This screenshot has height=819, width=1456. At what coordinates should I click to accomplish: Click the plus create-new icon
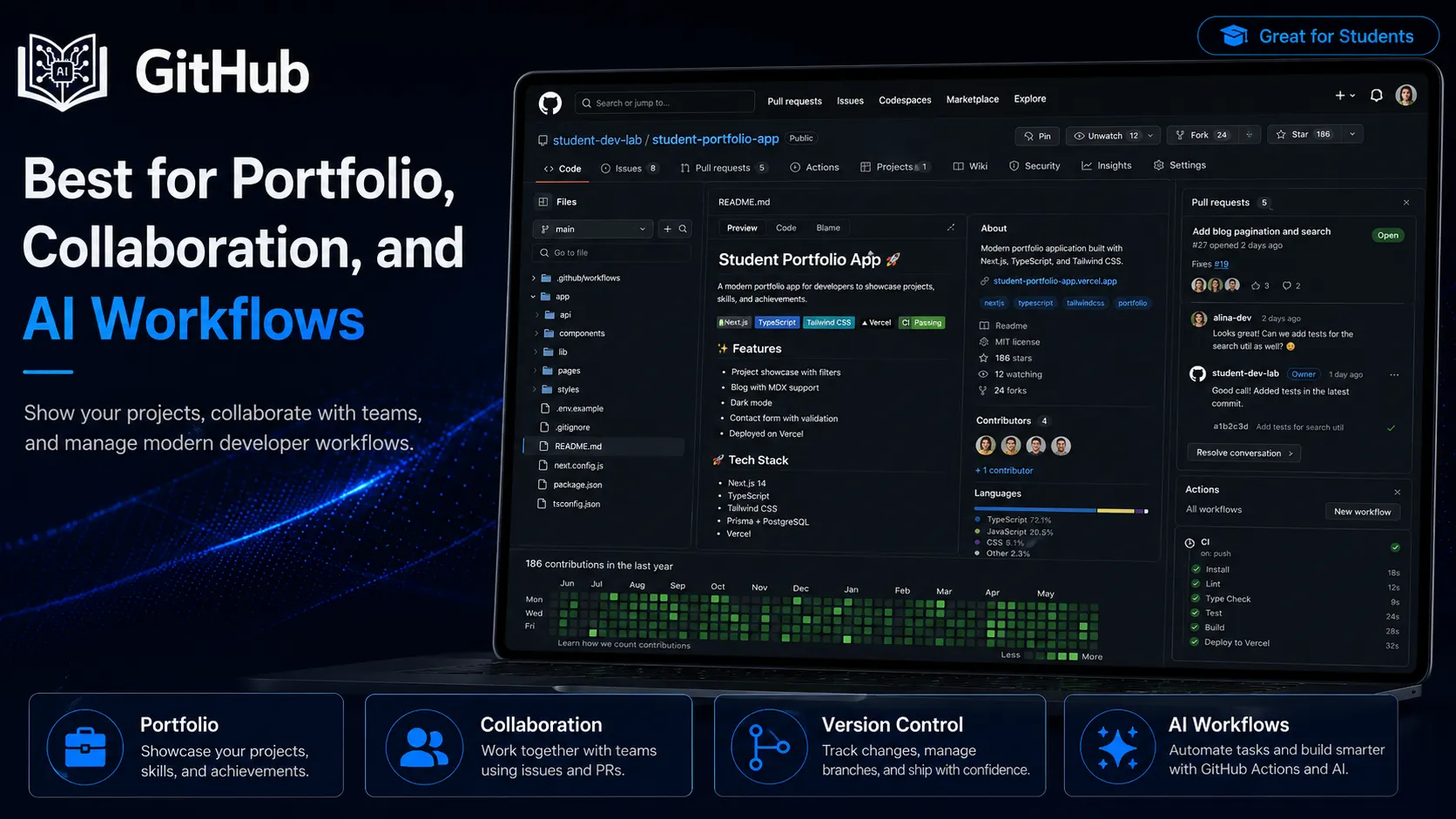(x=1340, y=96)
